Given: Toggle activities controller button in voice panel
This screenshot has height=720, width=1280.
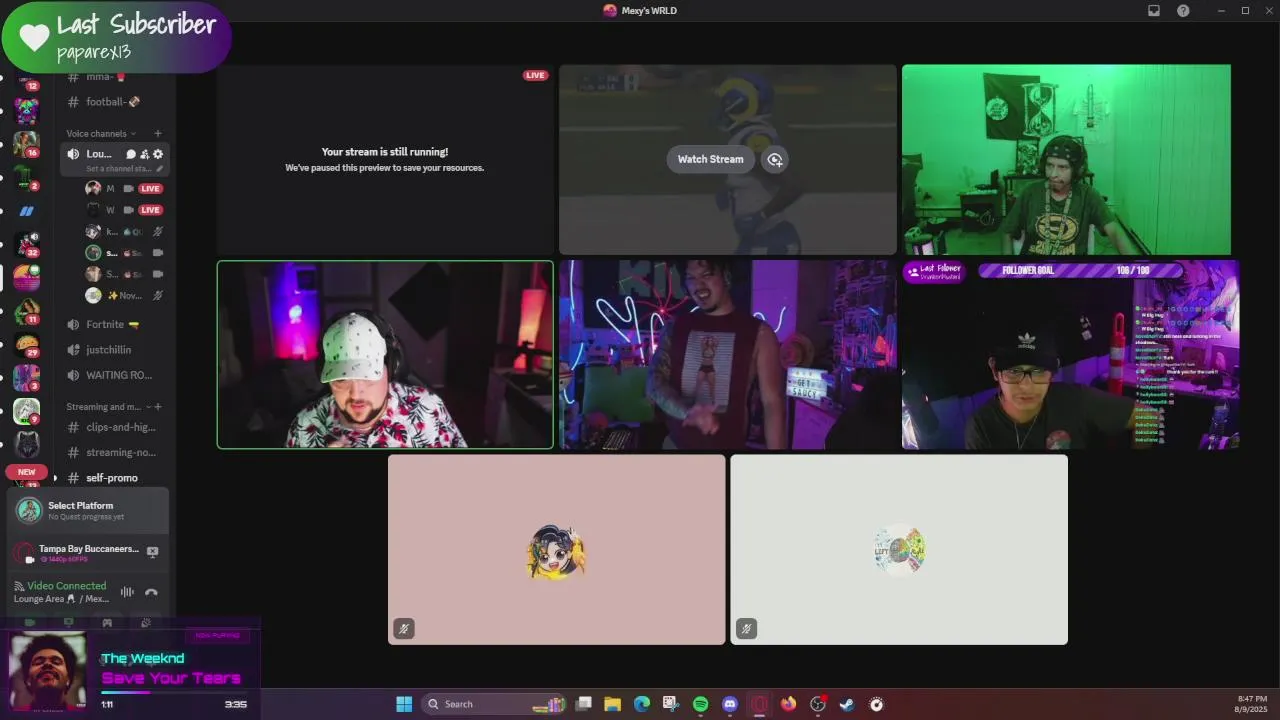Looking at the screenshot, I should point(107,622).
